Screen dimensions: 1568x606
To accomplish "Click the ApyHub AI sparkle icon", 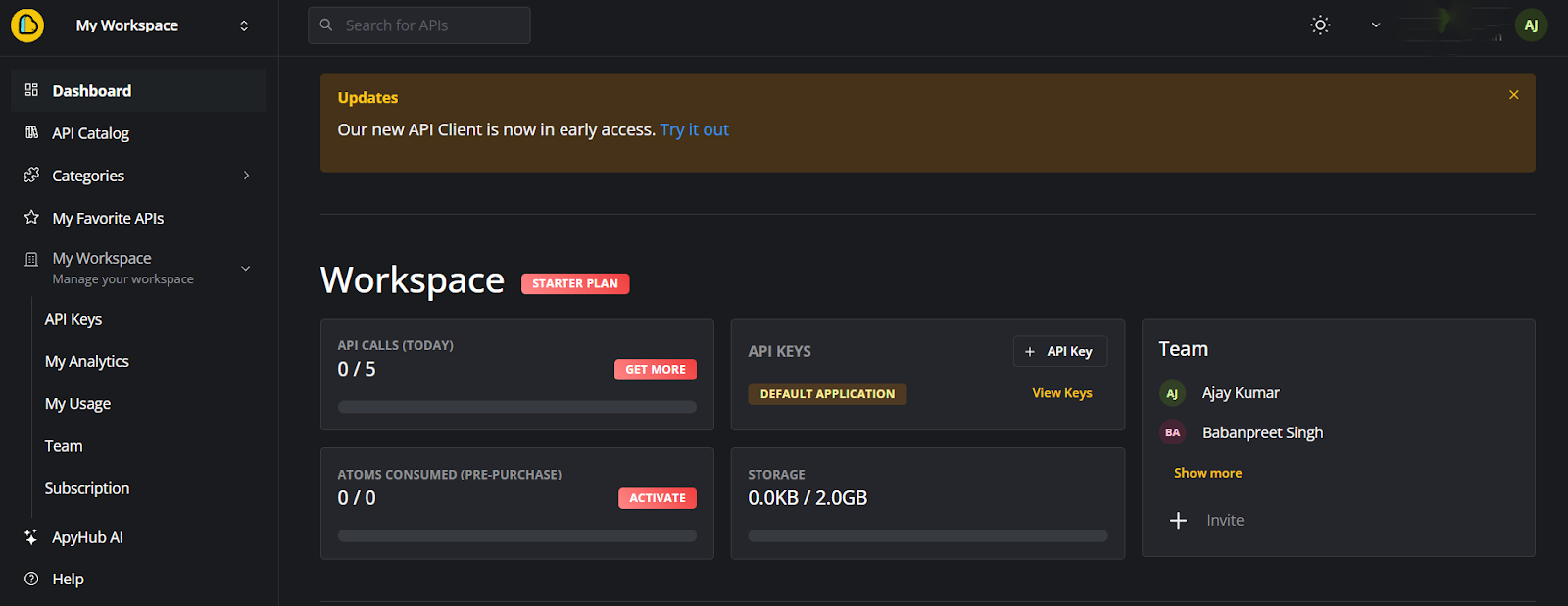I will [31, 537].
